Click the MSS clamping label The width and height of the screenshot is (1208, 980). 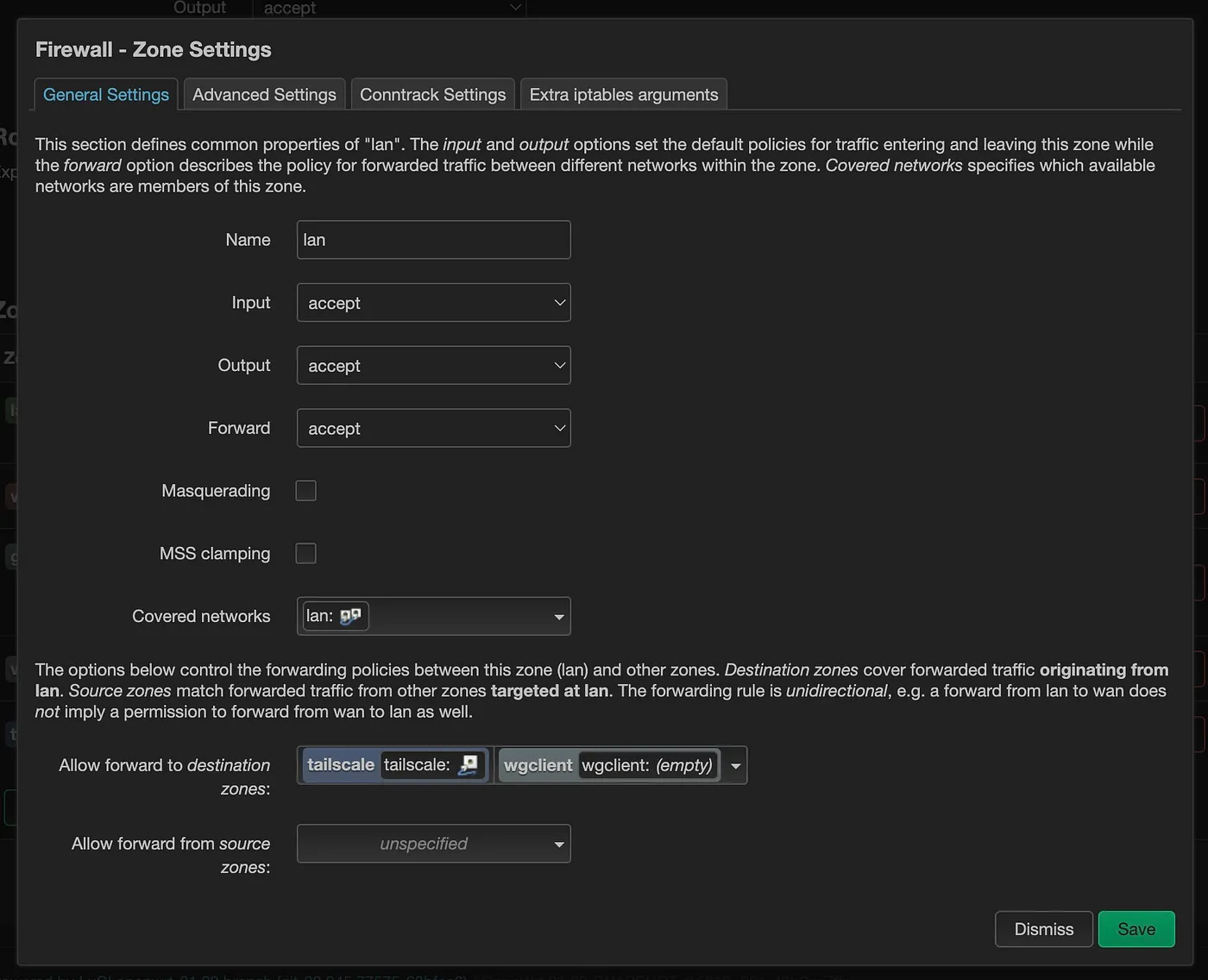215,554
